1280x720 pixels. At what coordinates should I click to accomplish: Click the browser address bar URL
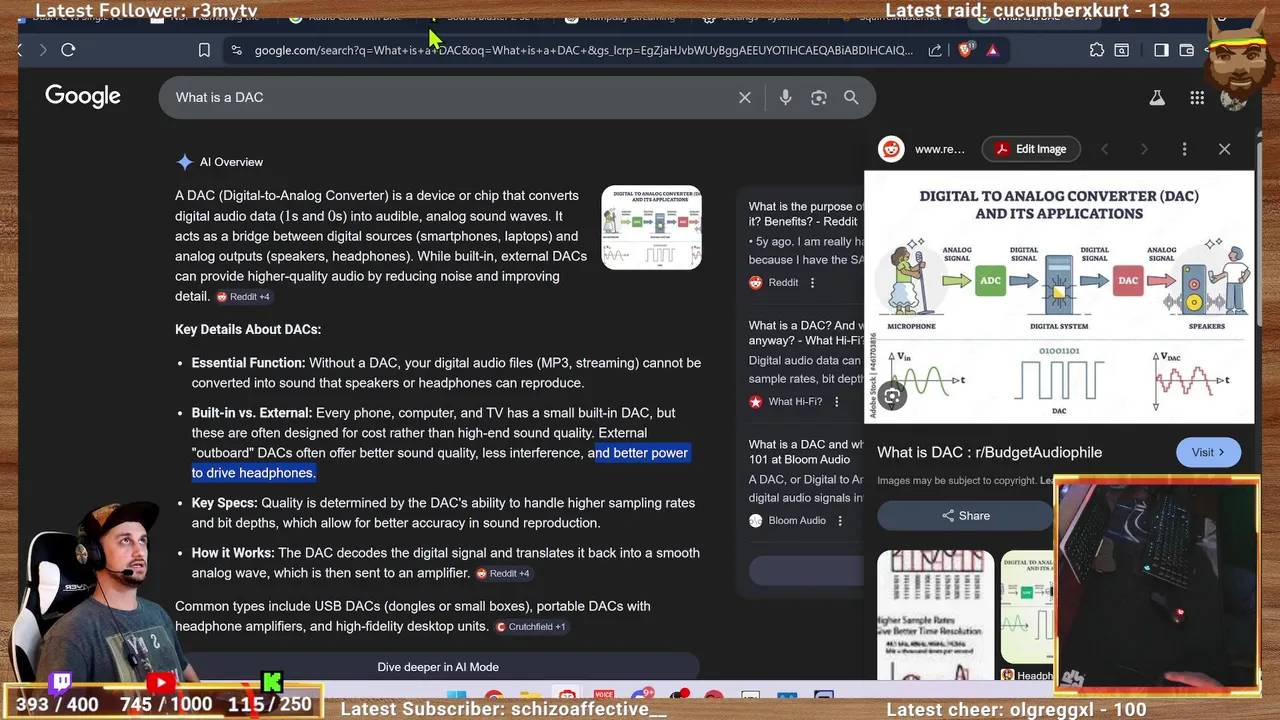(583, 50)
